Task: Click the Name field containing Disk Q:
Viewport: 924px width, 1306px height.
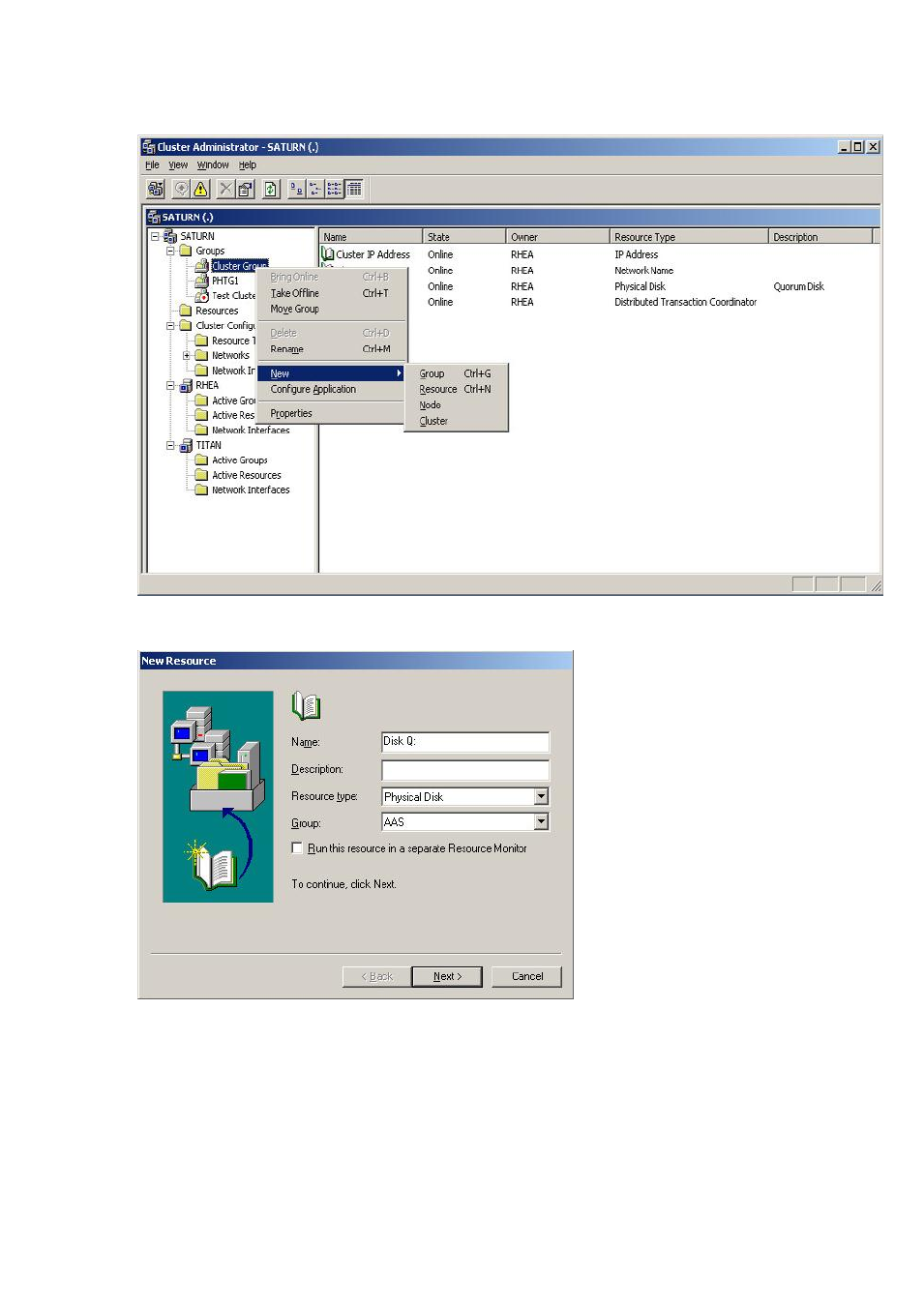Action: click(465, 742)
